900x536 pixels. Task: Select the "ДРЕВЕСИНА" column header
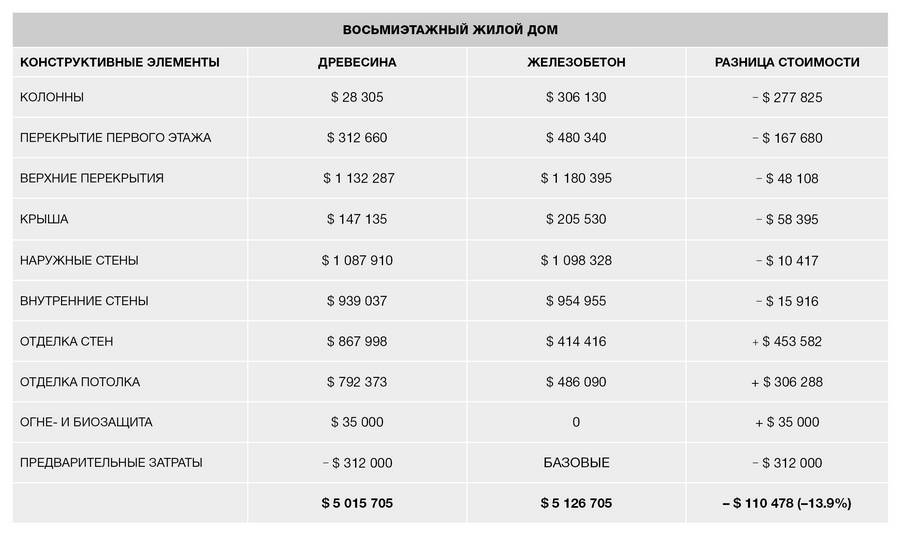pos(357,62)
